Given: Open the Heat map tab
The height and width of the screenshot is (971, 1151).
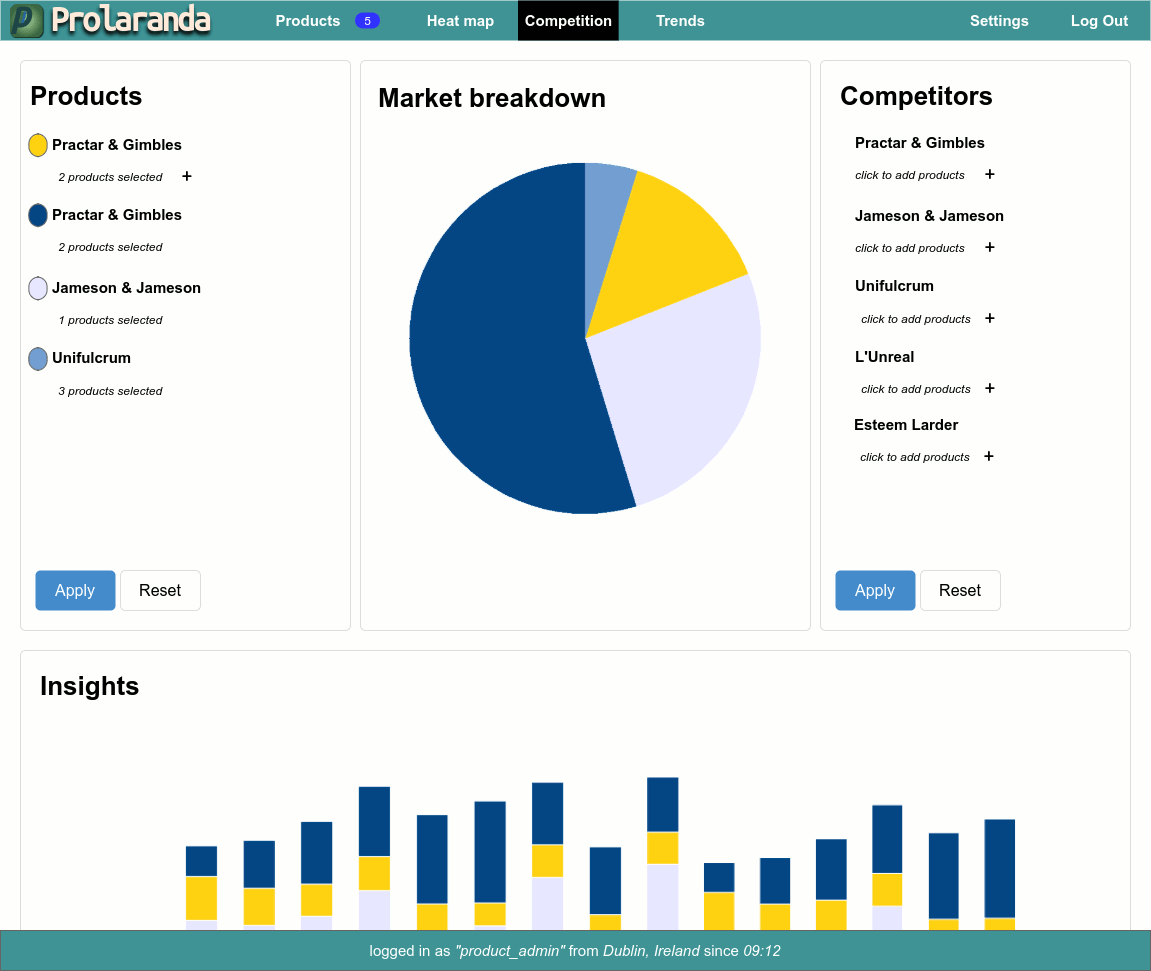Looking at the screenshot, I should [x=460, y=21].
